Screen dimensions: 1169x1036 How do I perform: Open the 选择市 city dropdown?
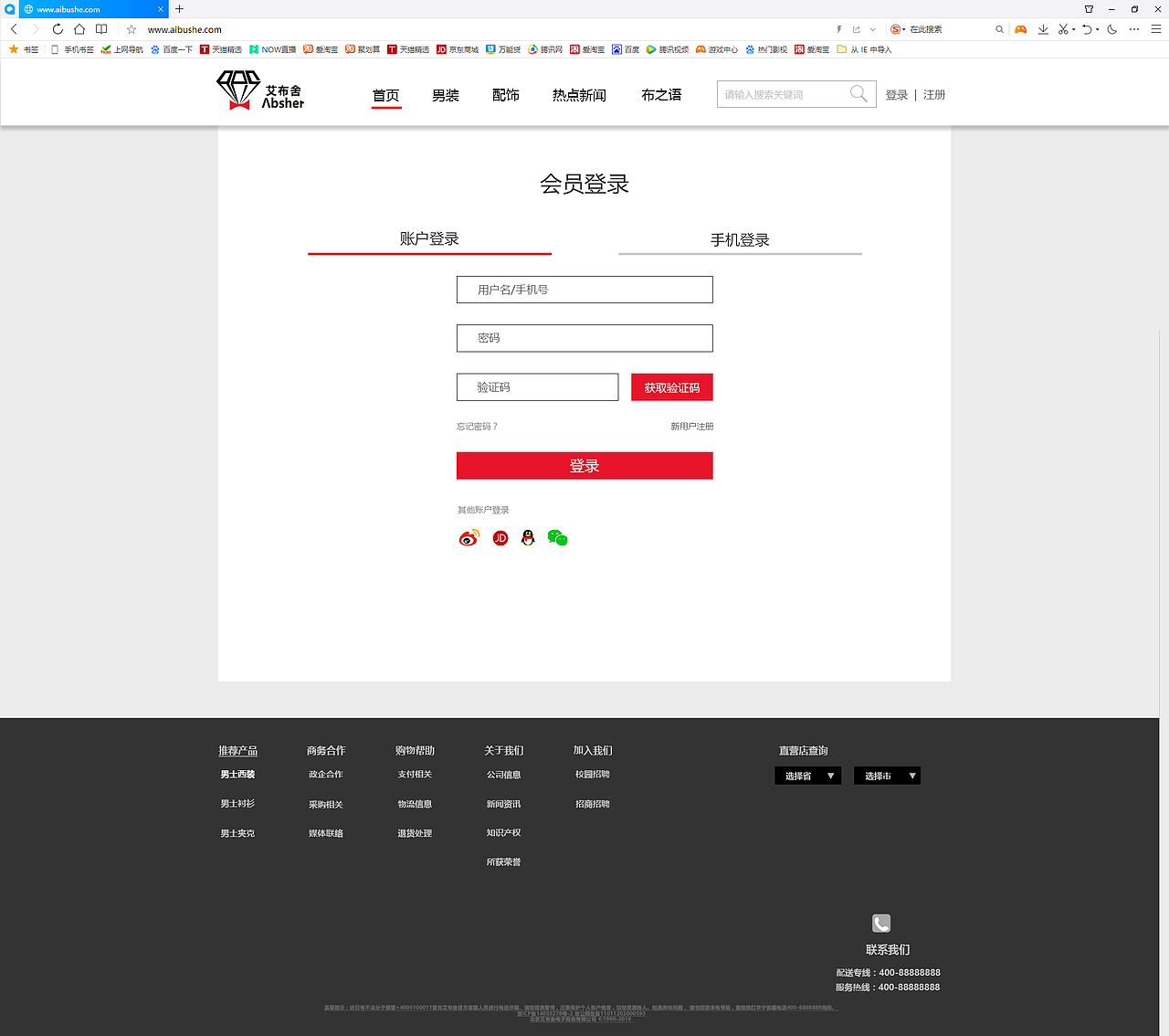click(886, 775)
